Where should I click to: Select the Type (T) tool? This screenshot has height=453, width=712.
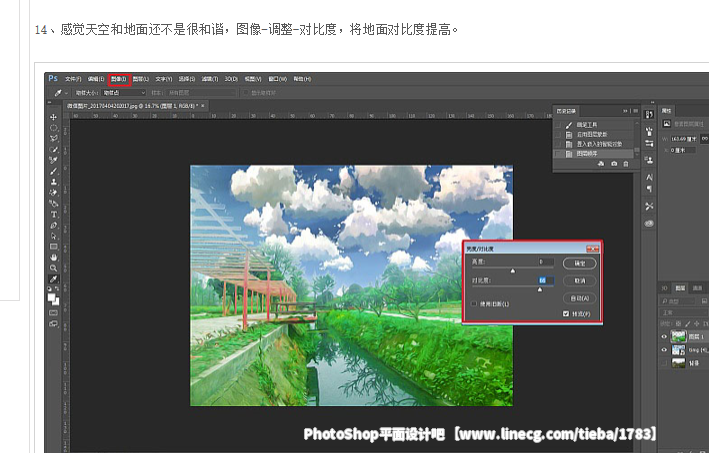pyautogui.click(x=54, y=214)
